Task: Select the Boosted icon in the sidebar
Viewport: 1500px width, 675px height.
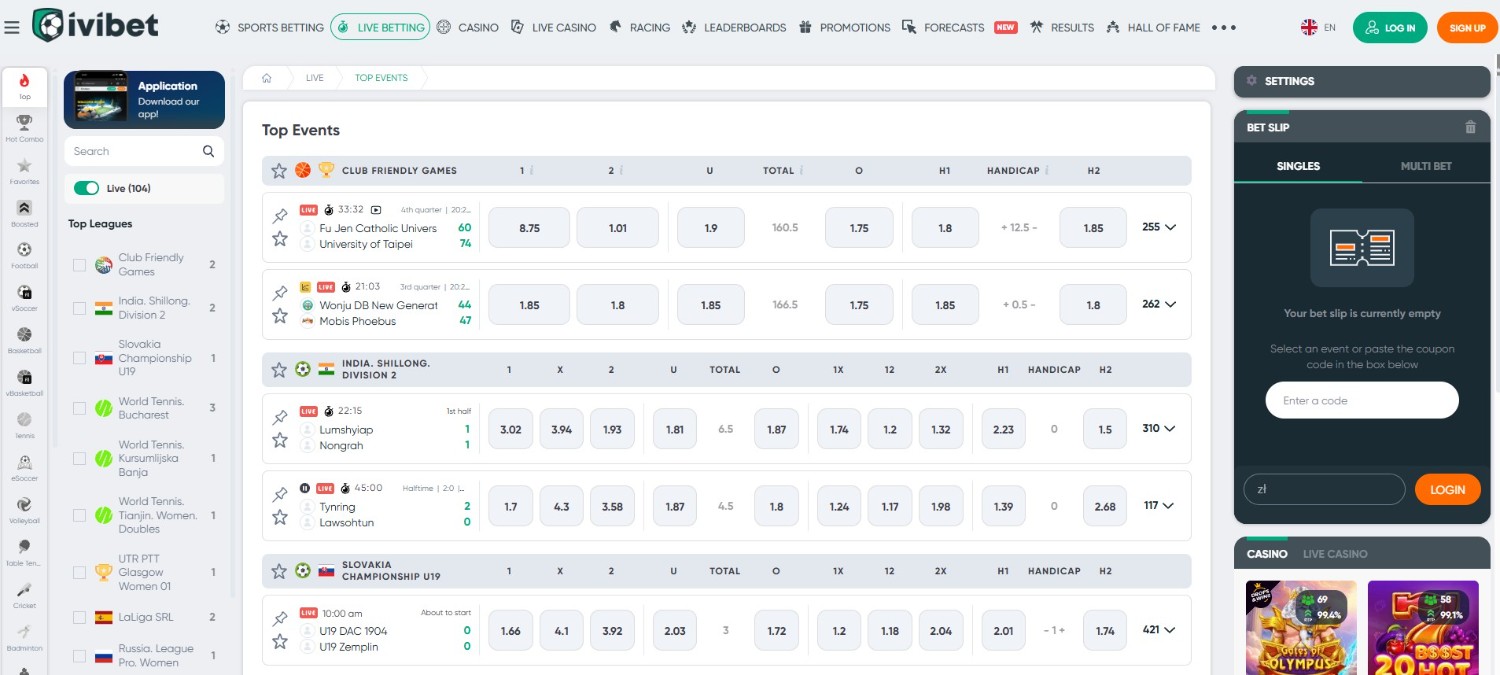Action: [x=25, y=208]
